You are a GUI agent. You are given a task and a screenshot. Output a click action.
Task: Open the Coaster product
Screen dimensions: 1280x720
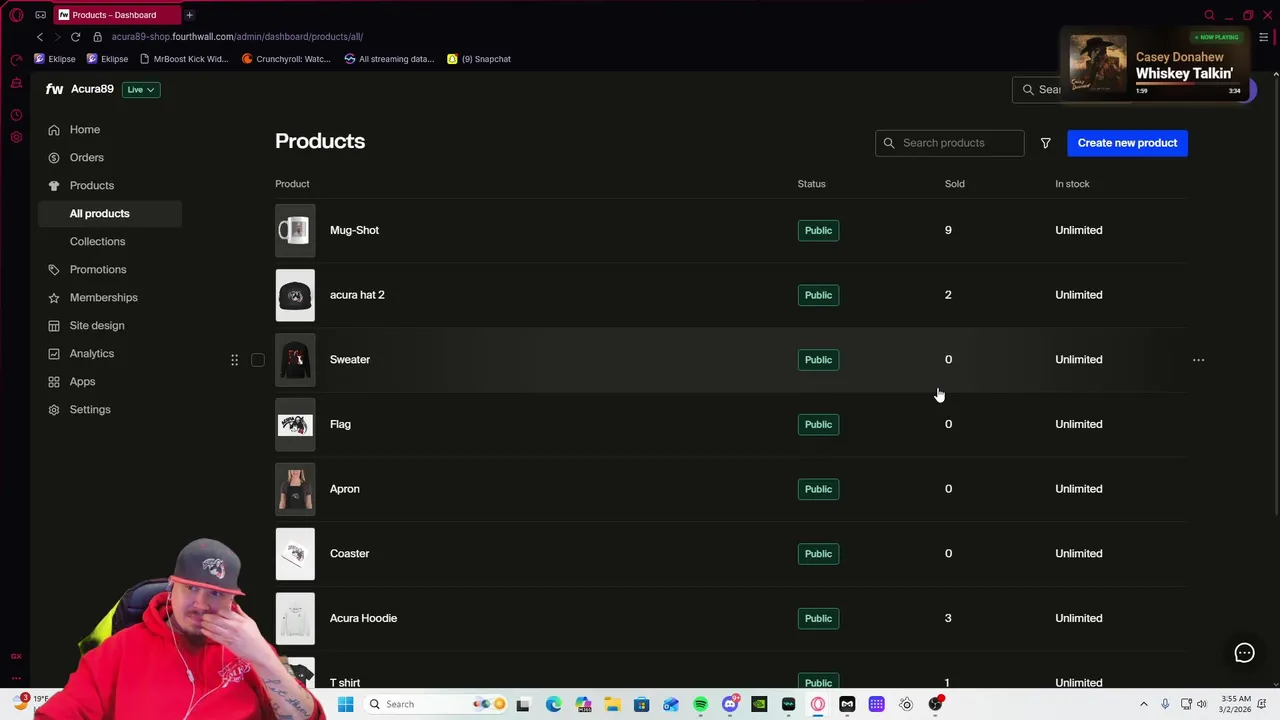pos(349,553)
